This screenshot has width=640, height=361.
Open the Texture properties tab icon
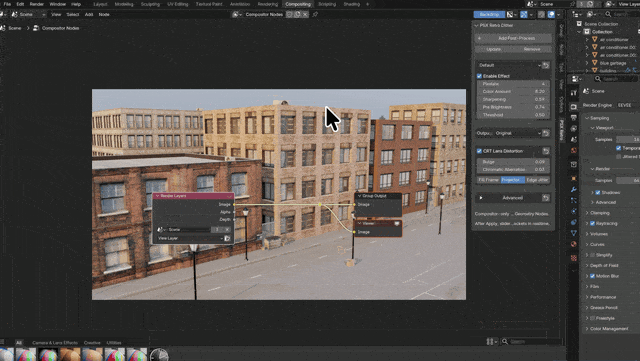(573, 258)
